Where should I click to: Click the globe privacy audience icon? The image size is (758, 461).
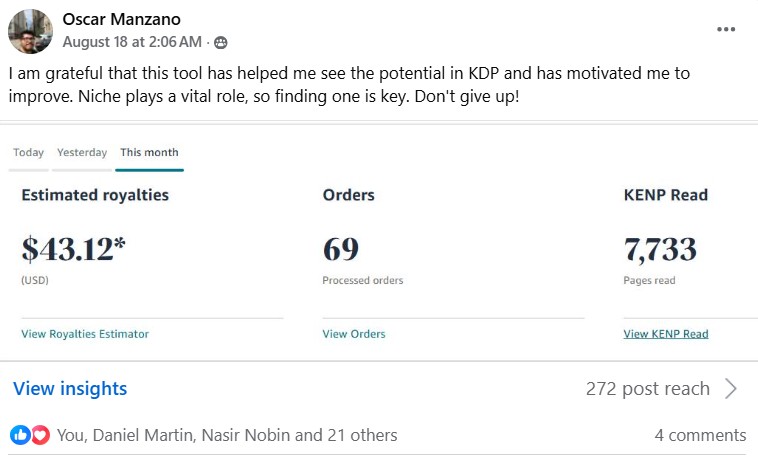pos(221,43)
